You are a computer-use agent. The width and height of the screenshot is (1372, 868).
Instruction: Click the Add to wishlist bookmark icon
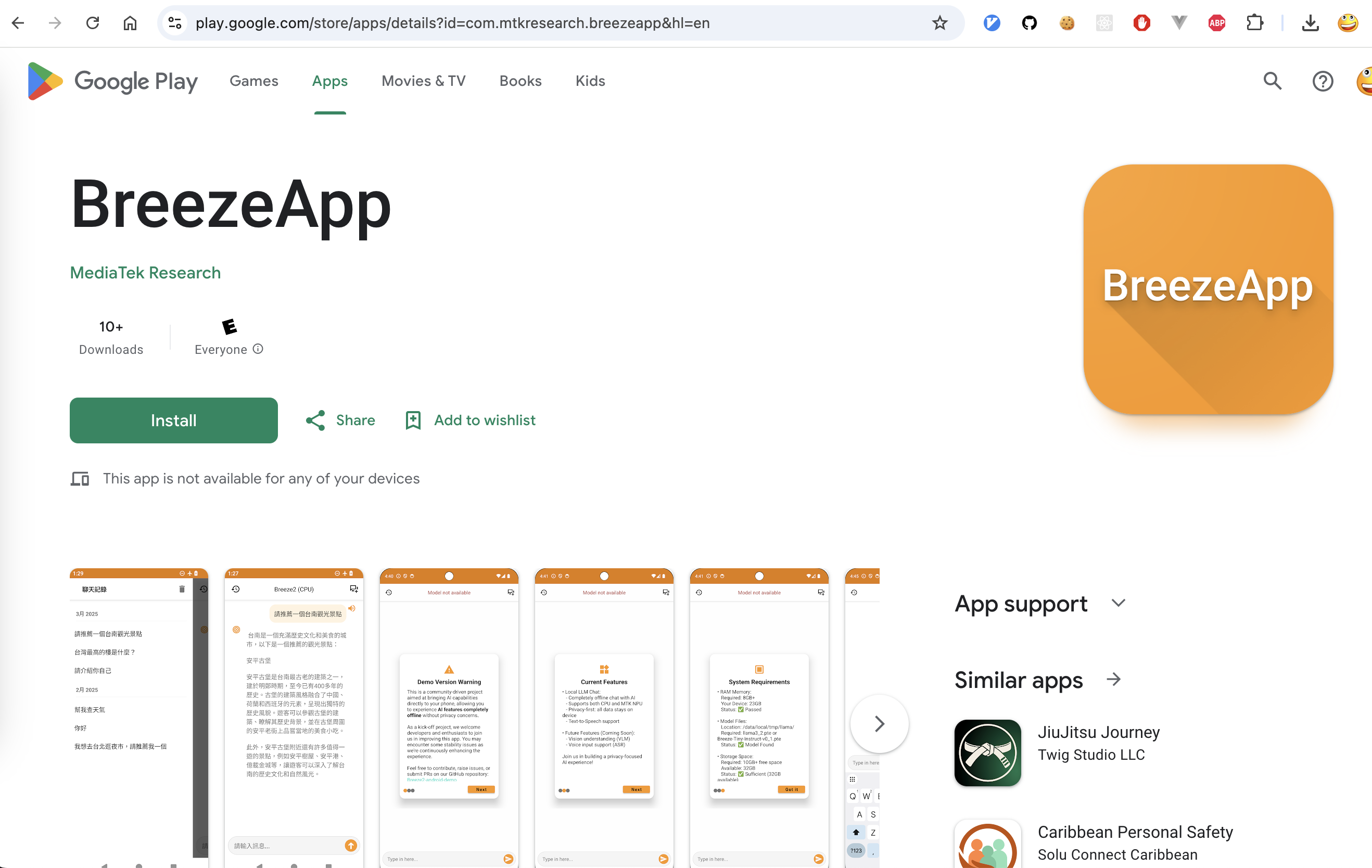coord(413,420)
